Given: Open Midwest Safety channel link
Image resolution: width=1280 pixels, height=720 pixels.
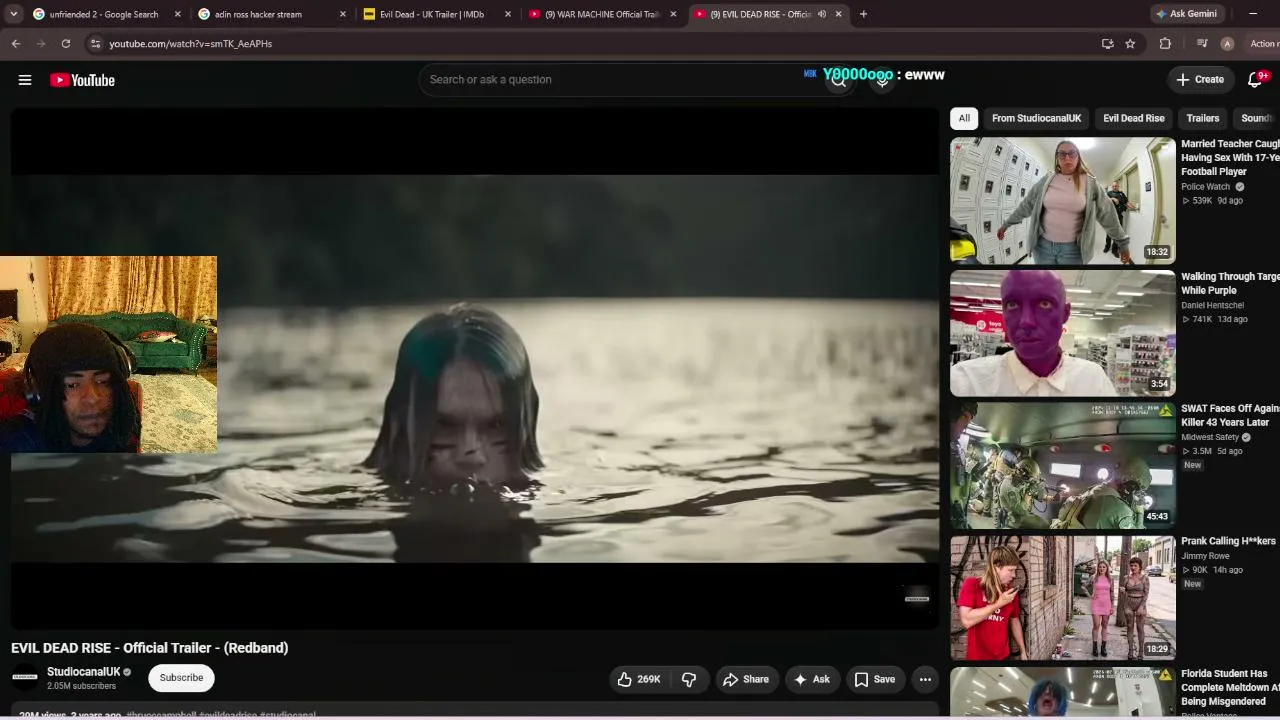Looking at the screenshot, I should 1210,437.
